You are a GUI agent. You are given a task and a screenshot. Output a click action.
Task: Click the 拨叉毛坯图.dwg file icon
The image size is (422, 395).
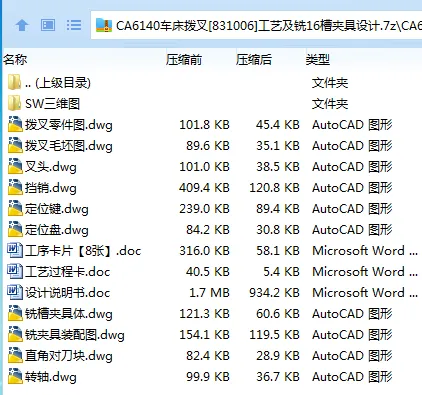(x=15, y=145)
